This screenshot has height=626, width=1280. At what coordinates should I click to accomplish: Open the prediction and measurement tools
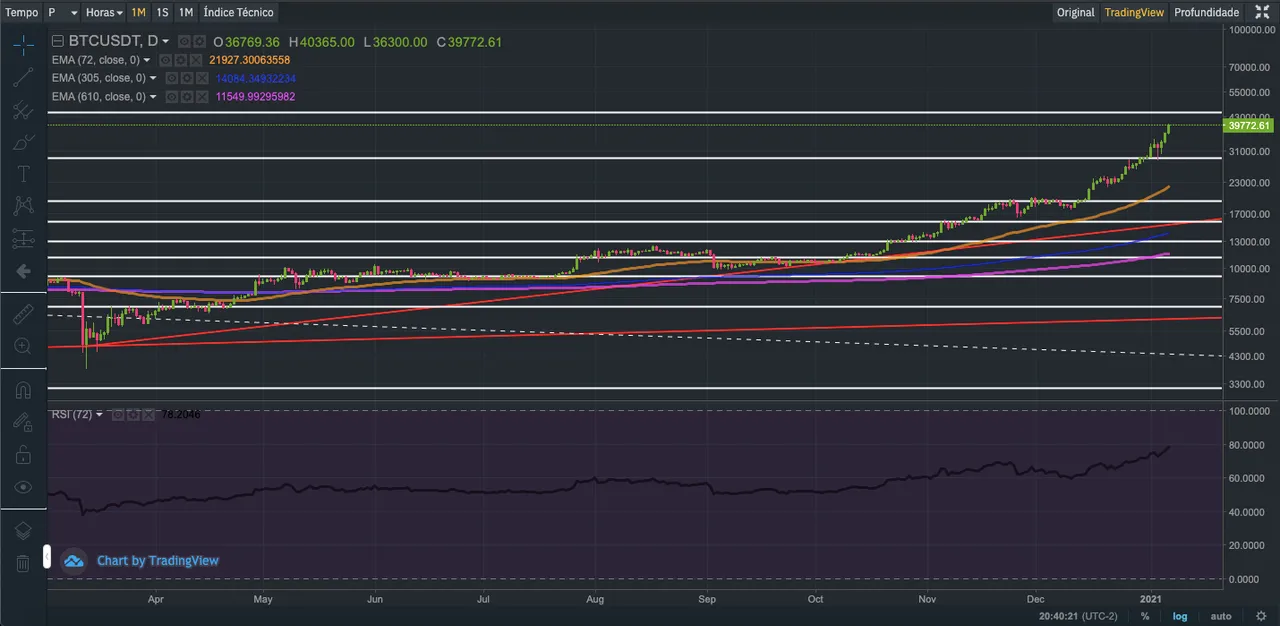pyautogui.click(x=23, y=239)
